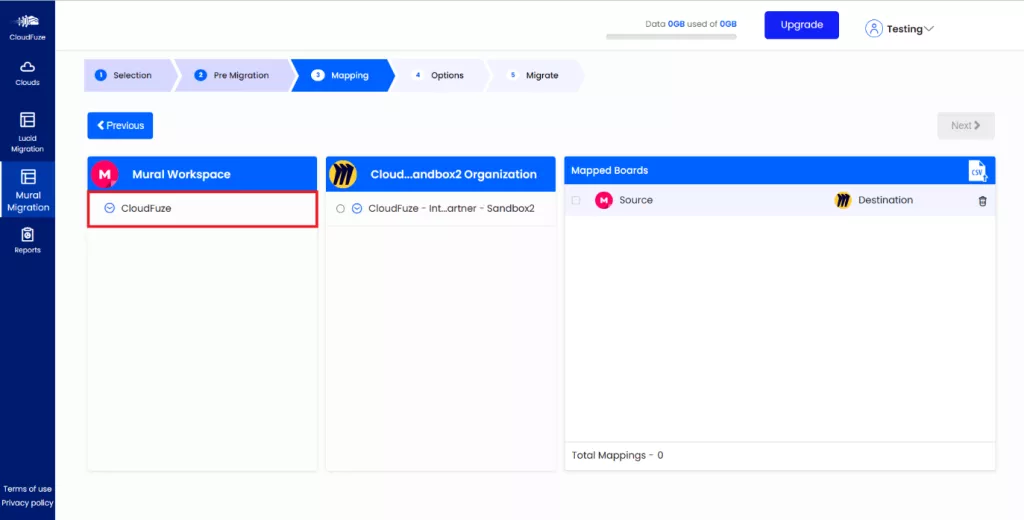
Task: Open the Clouds section
Action: coord(27,73)
